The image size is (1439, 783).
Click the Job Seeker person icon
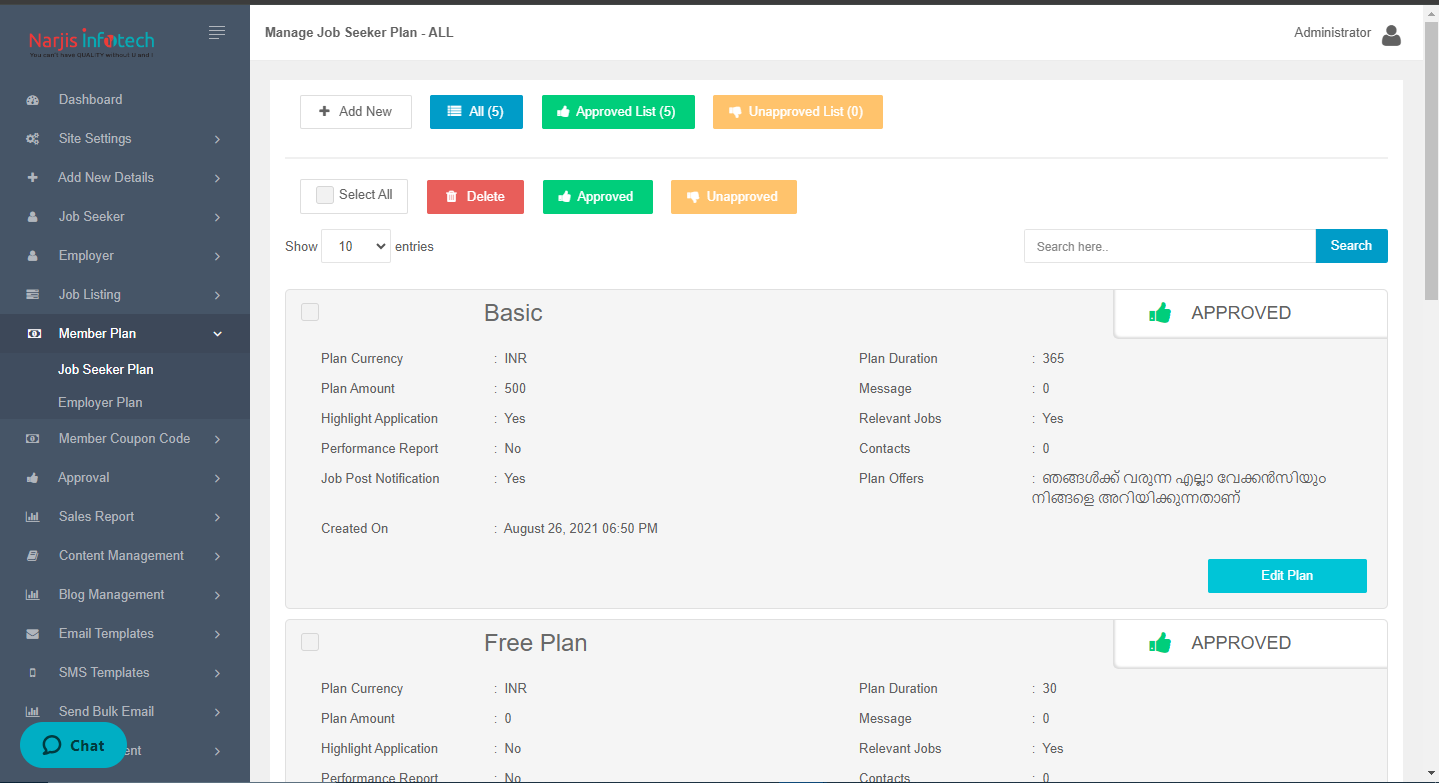tap(33, 217)
